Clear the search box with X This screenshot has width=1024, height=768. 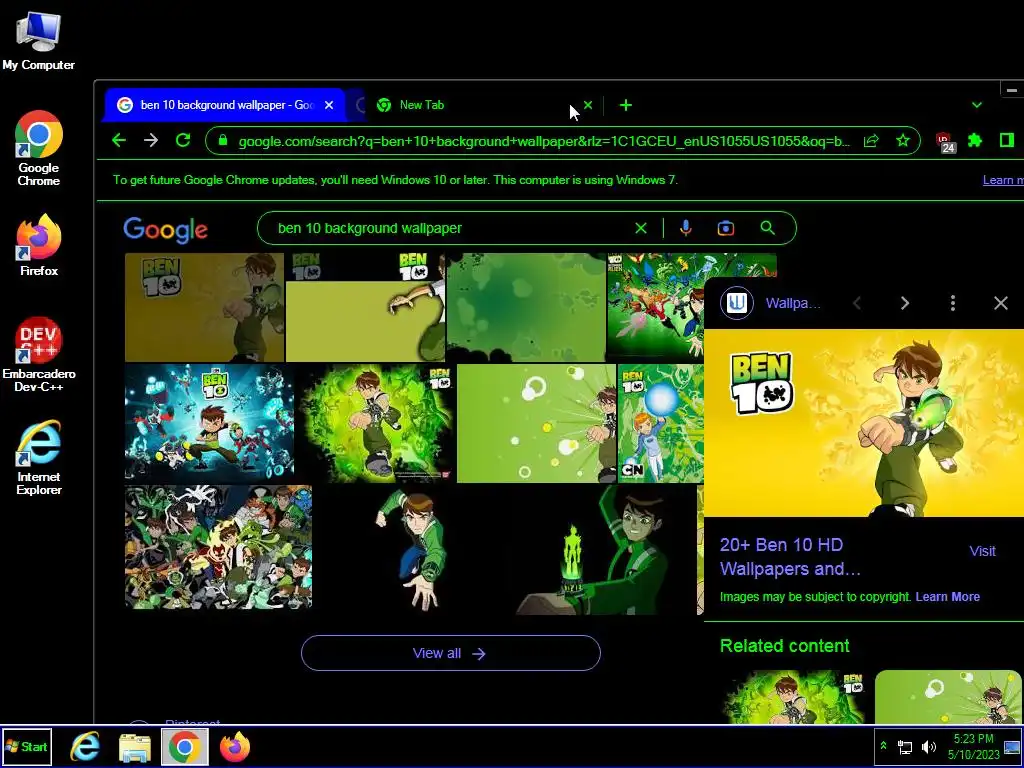click(641, 228)
